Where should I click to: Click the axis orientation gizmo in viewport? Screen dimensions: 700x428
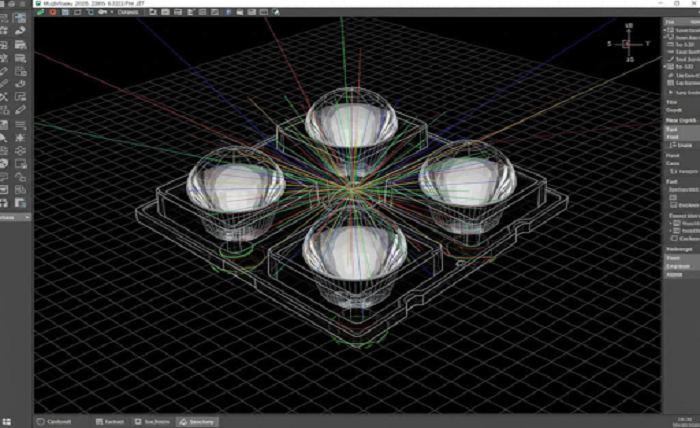629,43
